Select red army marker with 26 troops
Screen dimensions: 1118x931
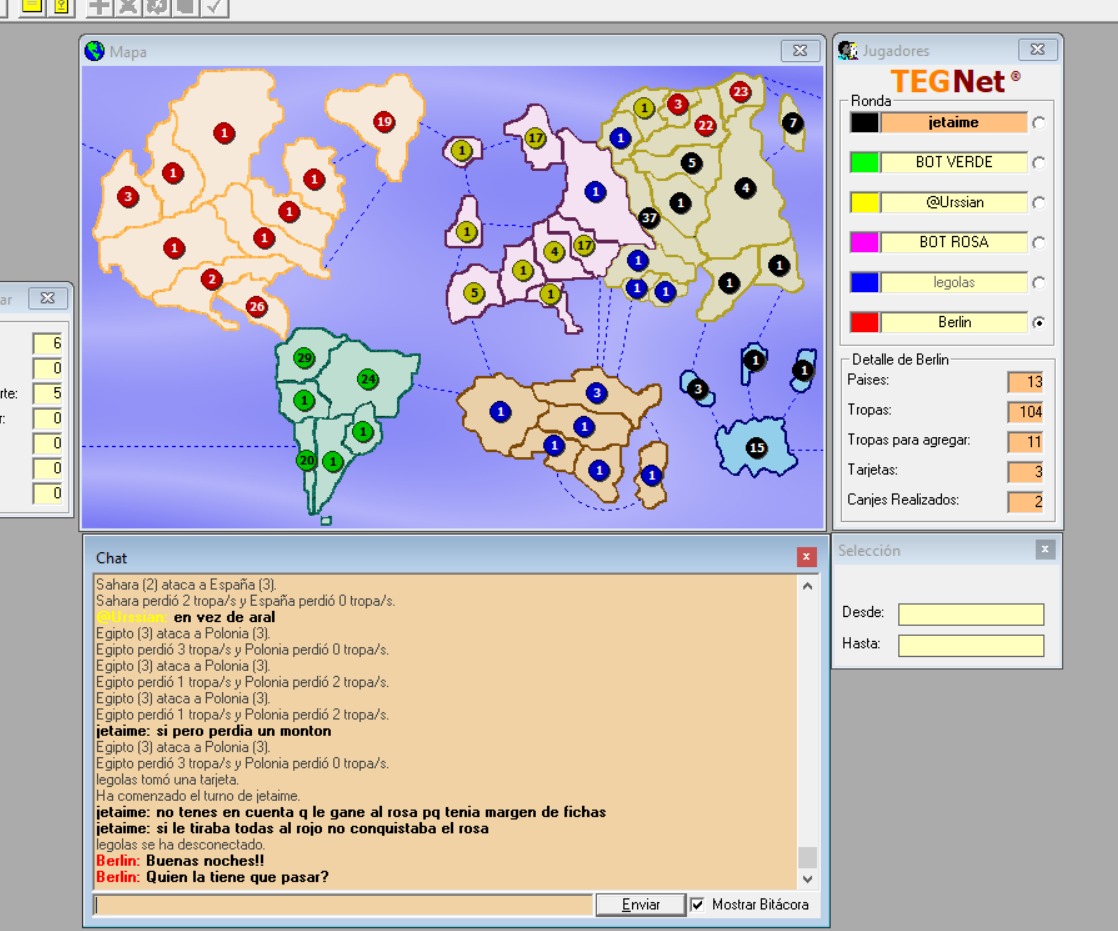coord(256,307)
